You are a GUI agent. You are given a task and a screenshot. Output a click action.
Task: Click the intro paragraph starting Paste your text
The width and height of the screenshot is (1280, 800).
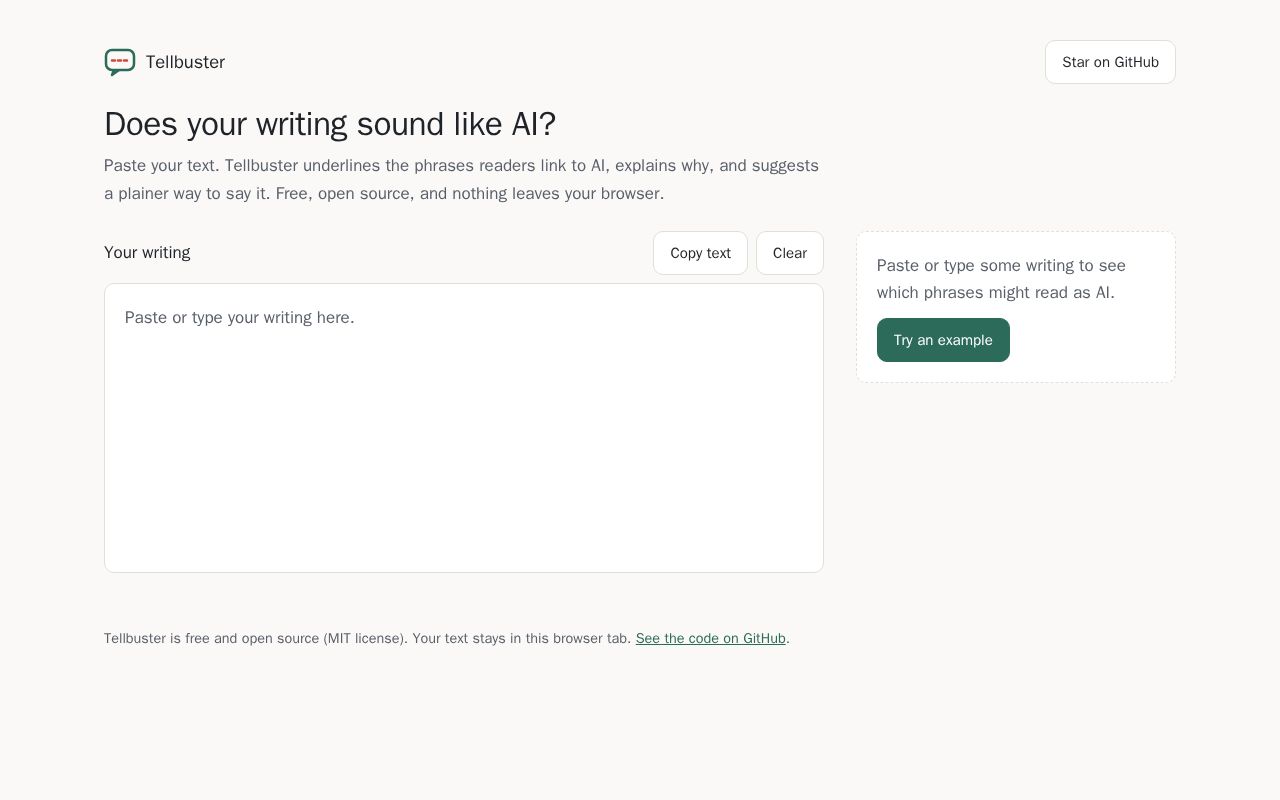(461, 179)
